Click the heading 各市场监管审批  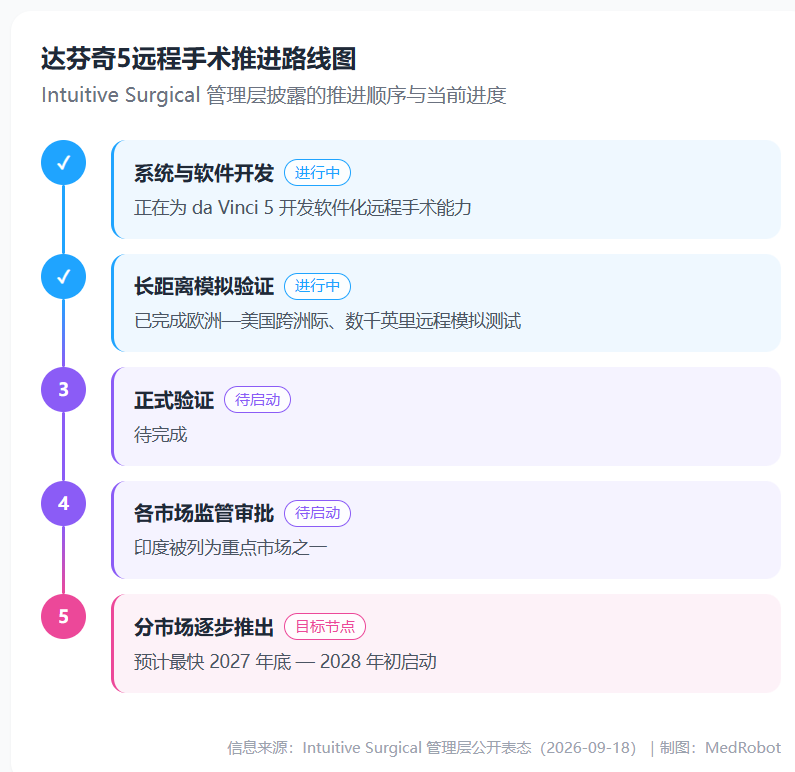pyautogui.click(x=204, y=513)
